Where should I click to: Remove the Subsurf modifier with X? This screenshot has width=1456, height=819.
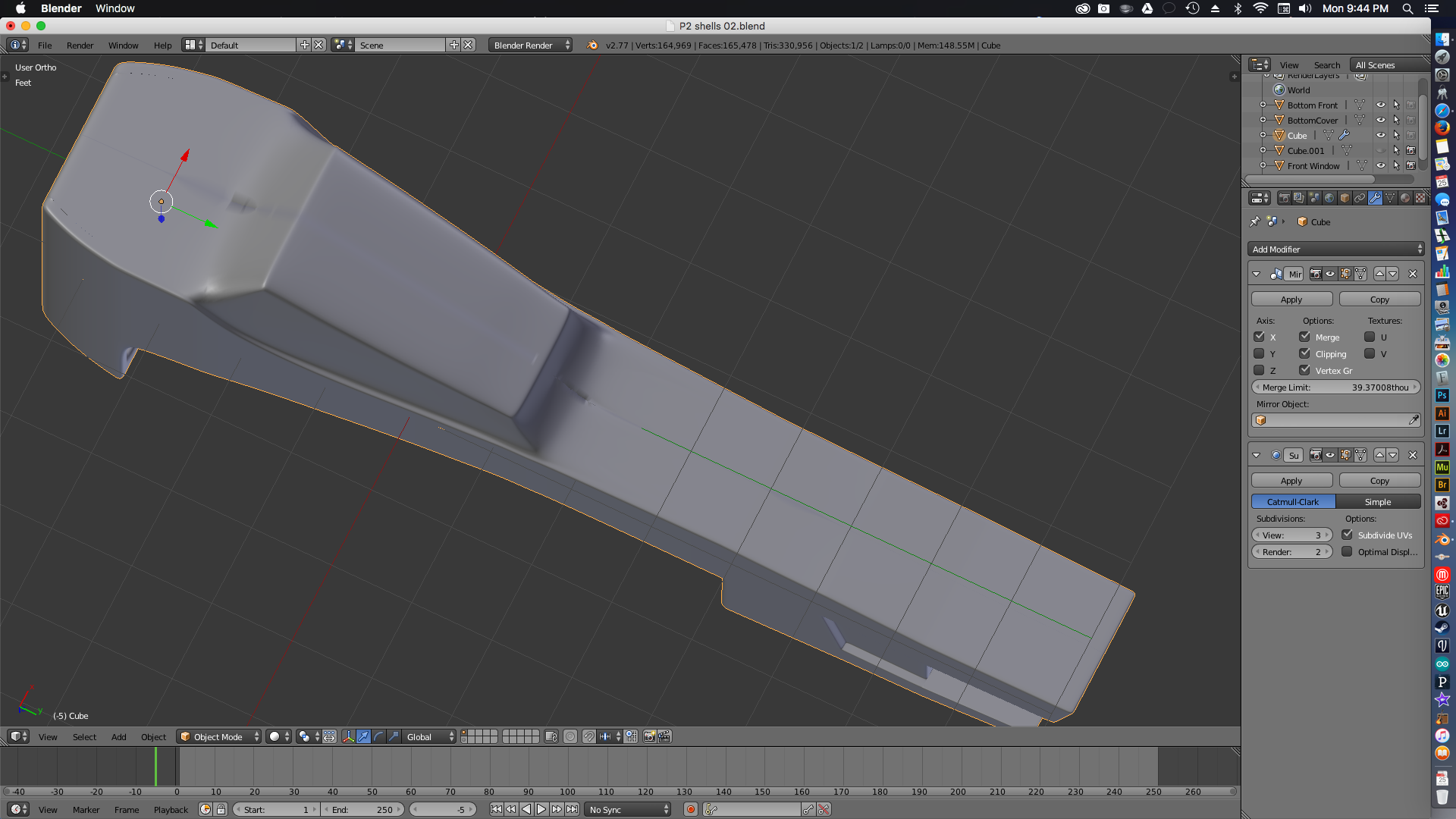(1412, 455)
